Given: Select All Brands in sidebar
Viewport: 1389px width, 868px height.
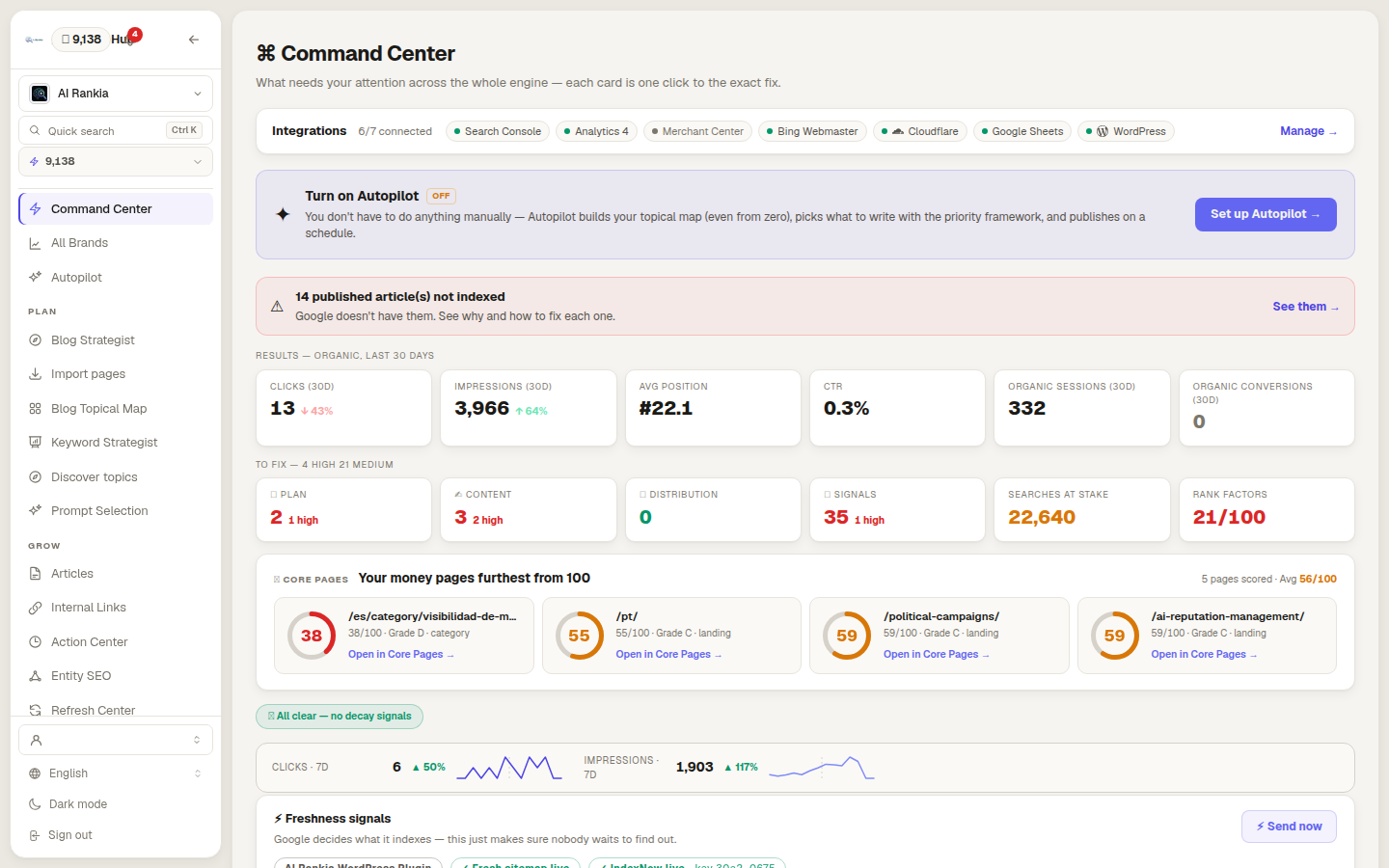Looking at the screenshot, I should point(116,243).
